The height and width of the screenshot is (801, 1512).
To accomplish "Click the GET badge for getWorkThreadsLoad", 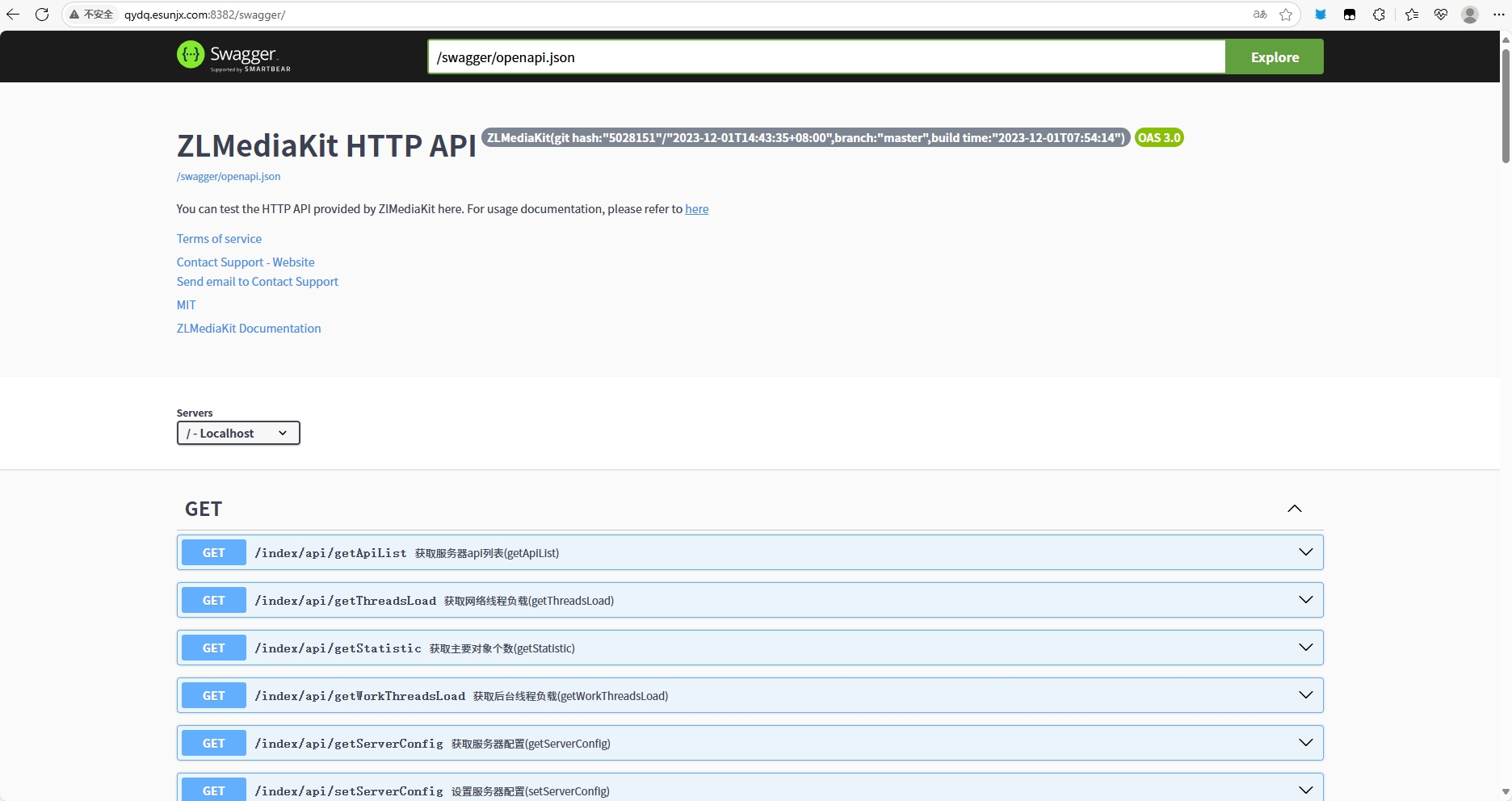I will (214, 695).
